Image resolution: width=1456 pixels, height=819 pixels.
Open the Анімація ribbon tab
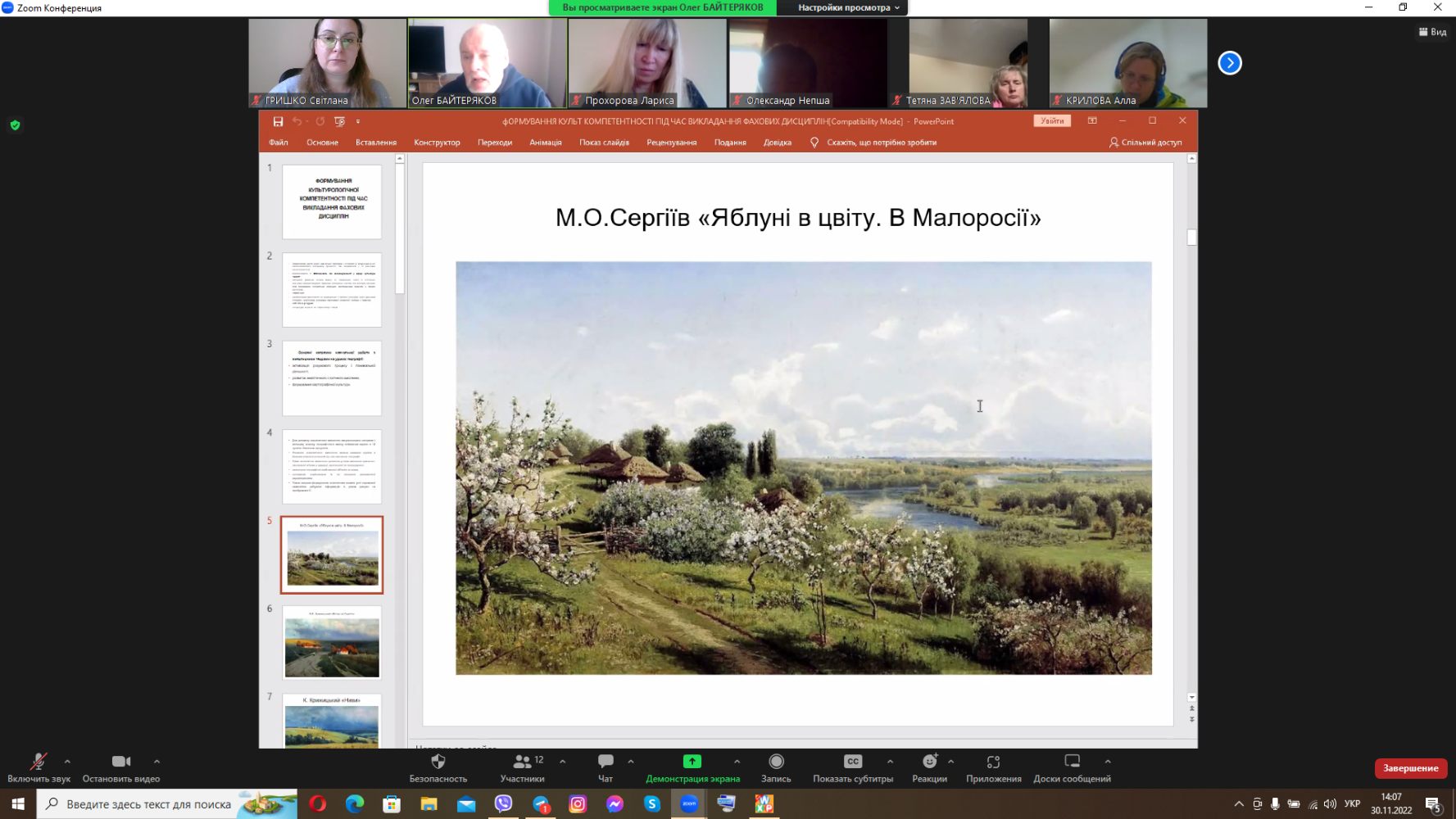coord(545,143)
